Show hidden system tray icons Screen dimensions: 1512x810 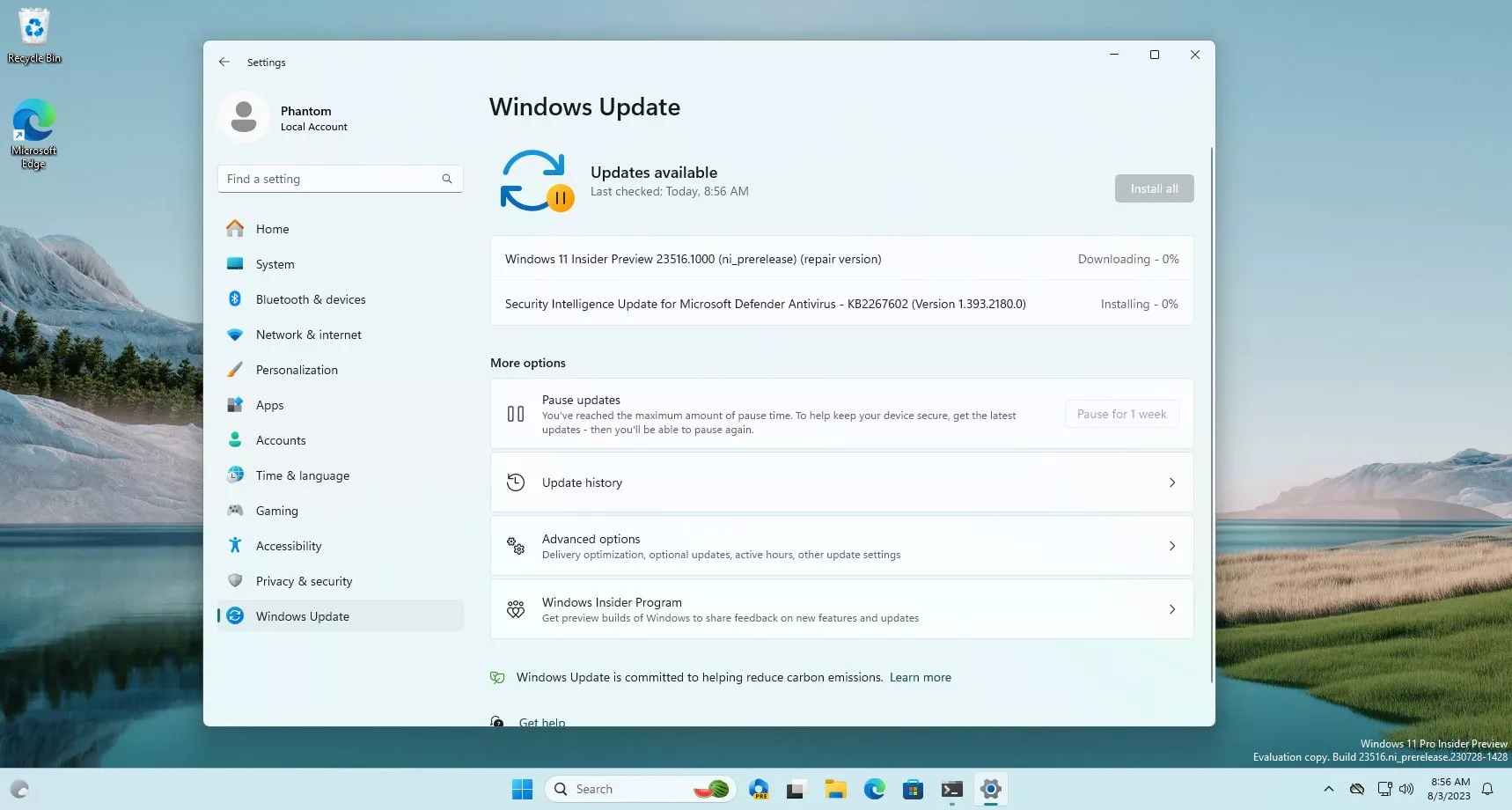[1329, 789]
